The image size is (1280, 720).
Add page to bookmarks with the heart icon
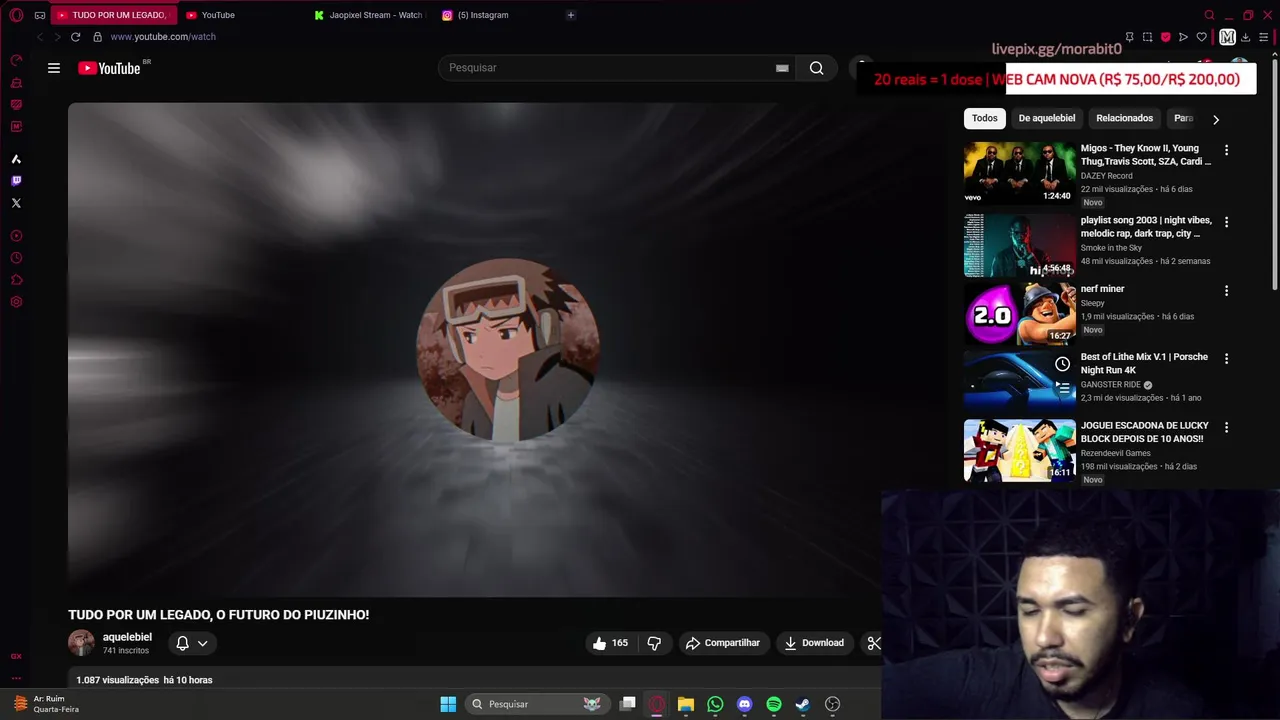1202,37
